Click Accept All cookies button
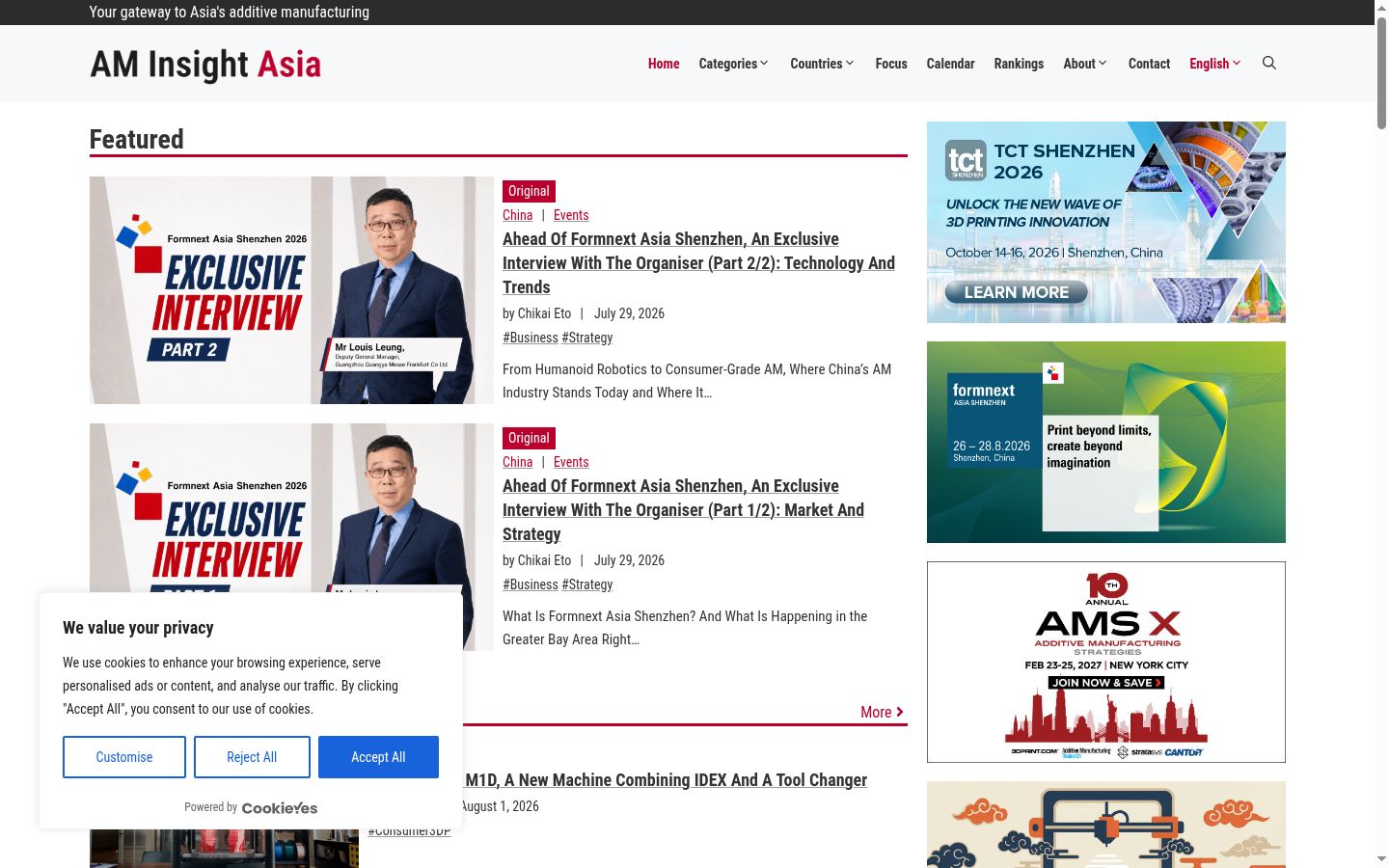This screenshot has height=868, width=1389. pyautogui.click(x=378, y=757)
